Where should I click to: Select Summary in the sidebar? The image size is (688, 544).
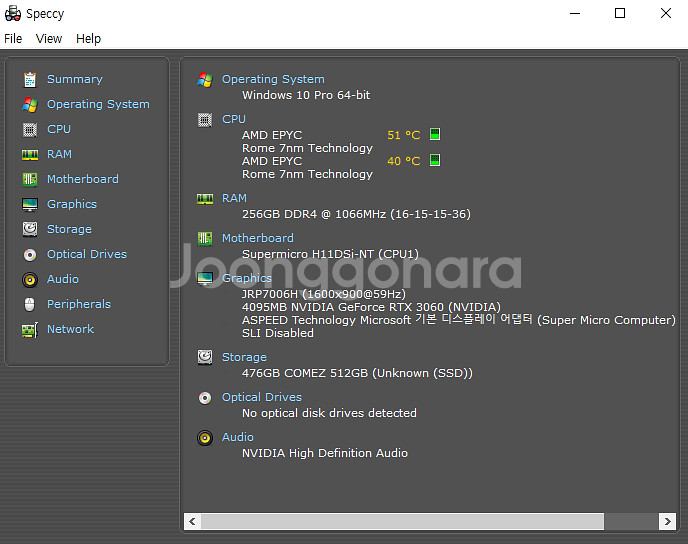[x=75, y=79]
